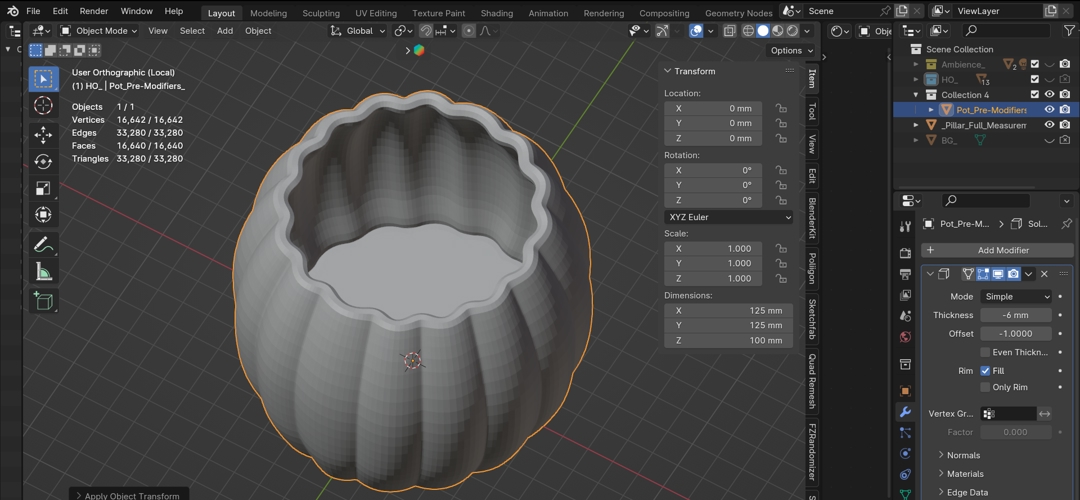Viewport: 1080px width, 500px height.
Task: Open the Modifiers wrench properties tab
Action: pyautogui.click(x=905, y=412)
